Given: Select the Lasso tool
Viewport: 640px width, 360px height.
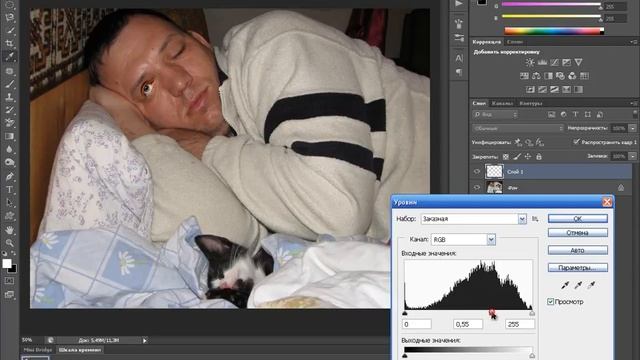Looking at the screenshot, I should click(x=9, y=18).
